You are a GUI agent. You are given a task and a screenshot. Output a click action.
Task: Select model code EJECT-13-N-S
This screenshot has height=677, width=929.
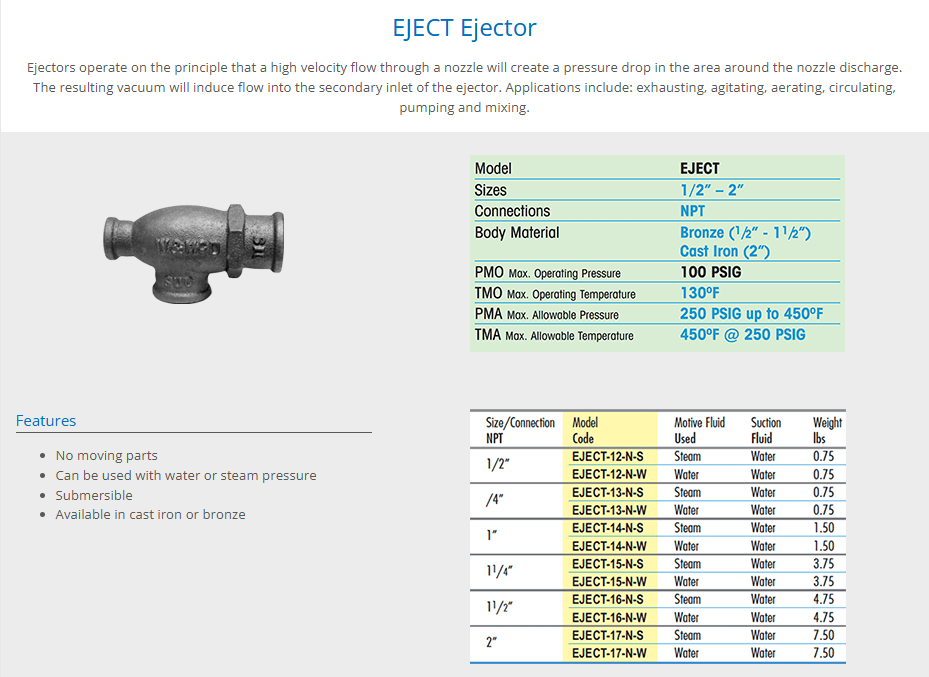tap(608, 493)
